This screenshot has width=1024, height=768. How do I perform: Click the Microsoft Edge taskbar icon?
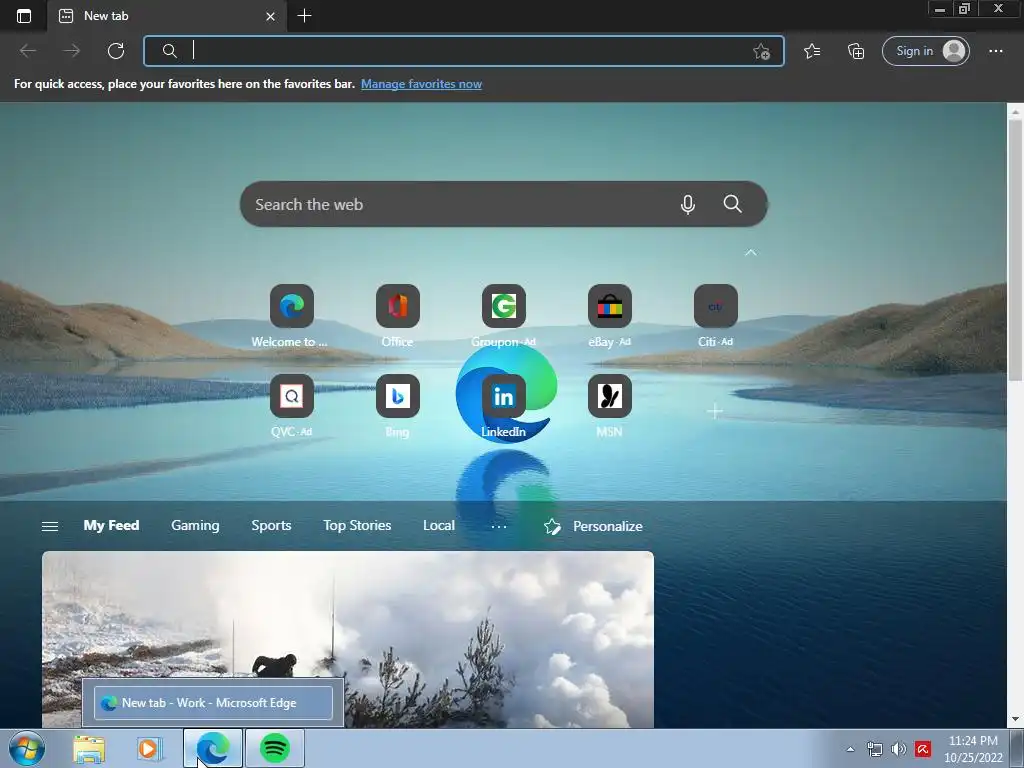coord(213,748)
